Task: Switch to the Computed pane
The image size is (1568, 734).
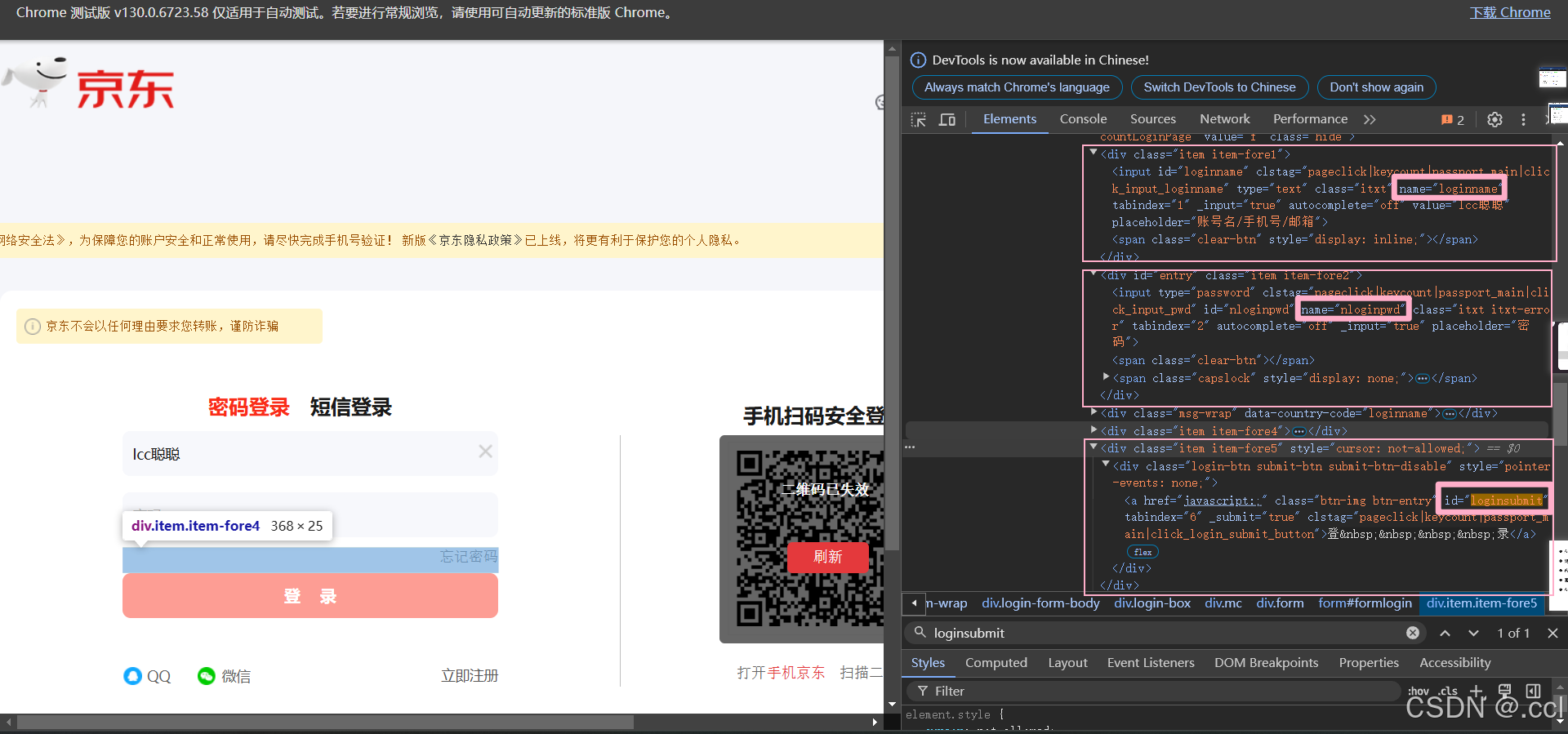Action: click(x=996, y=663)
